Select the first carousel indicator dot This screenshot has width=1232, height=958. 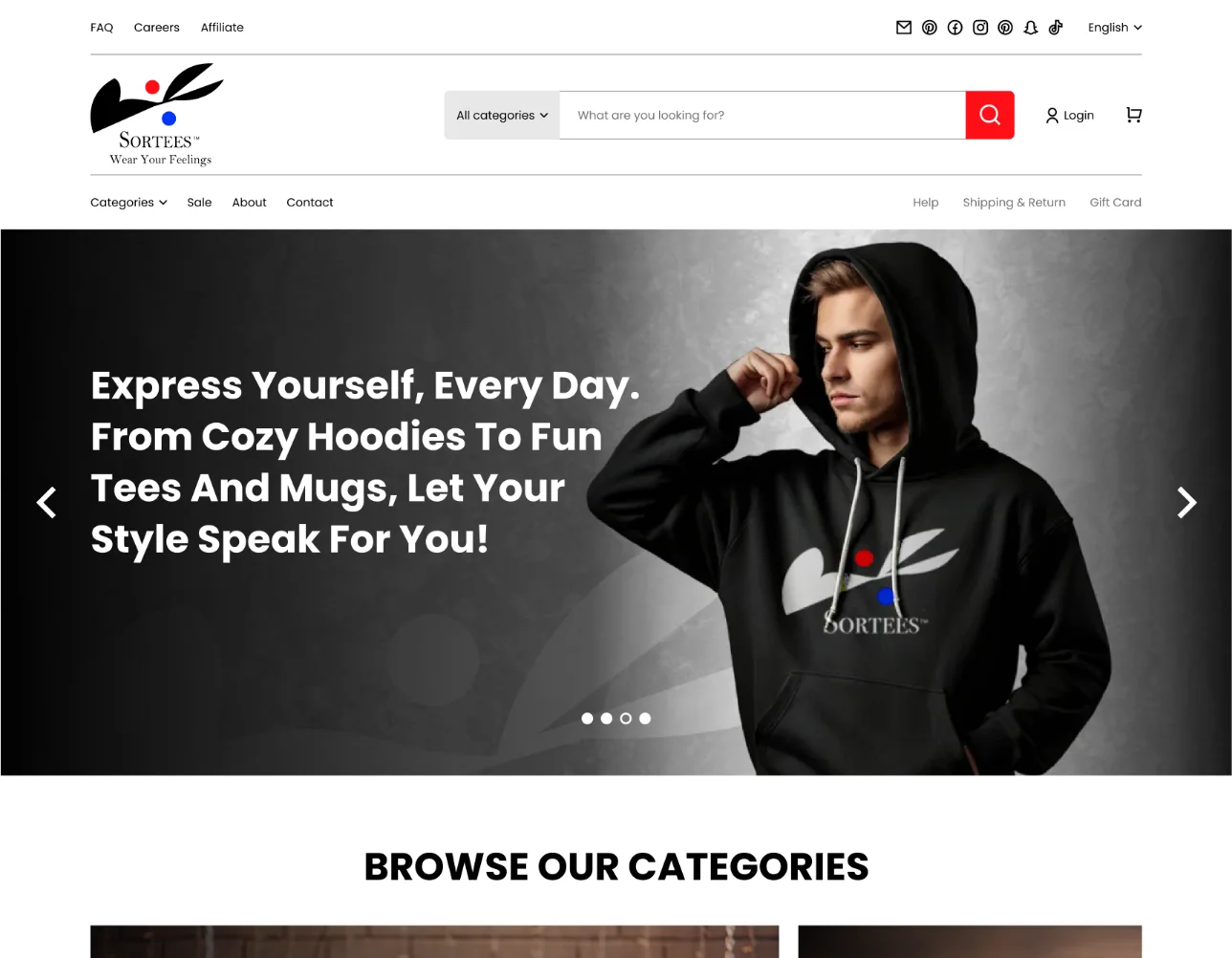click(x=587, y=718)
